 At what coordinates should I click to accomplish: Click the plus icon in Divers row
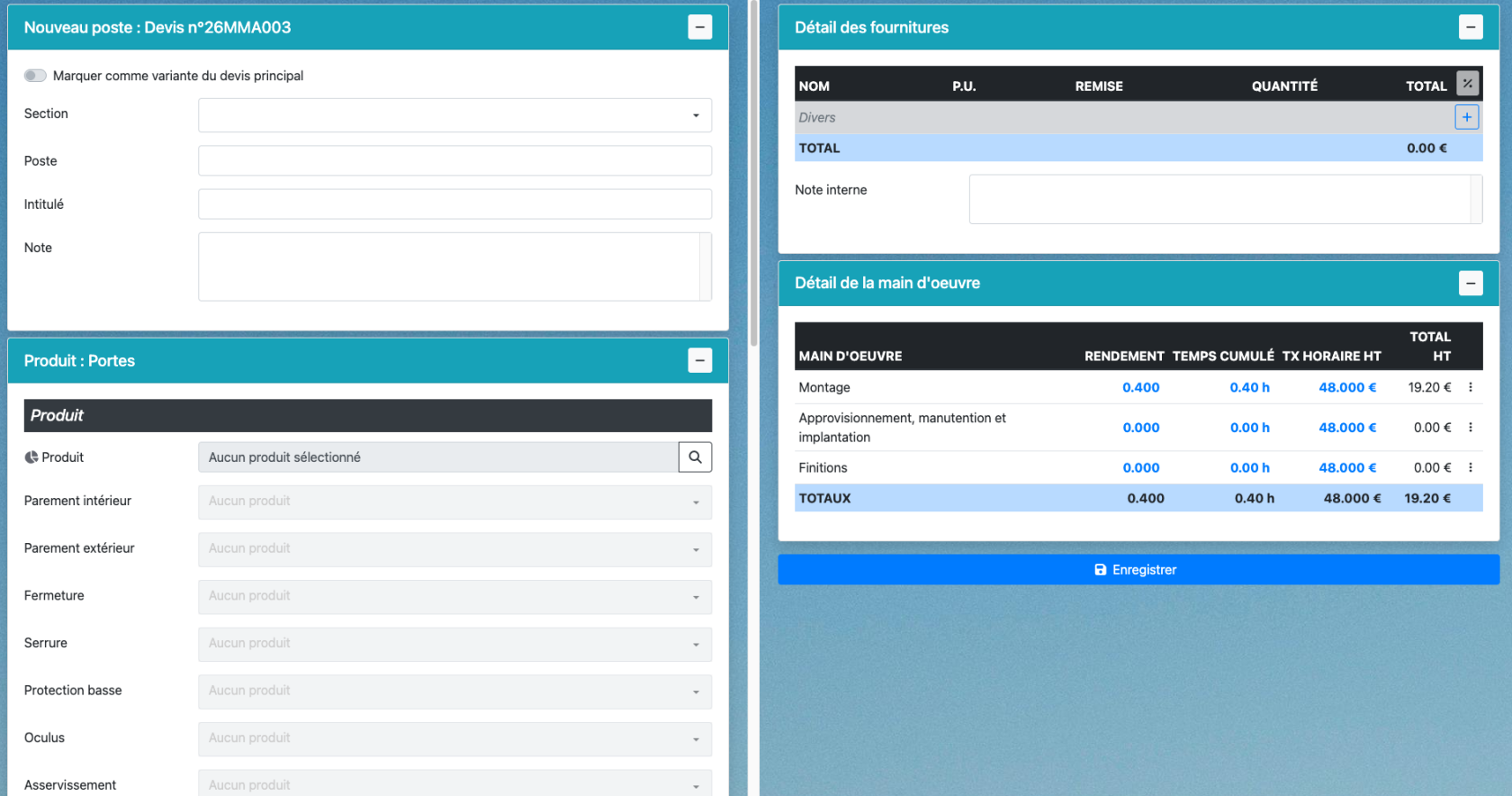tap(1466, 117)
